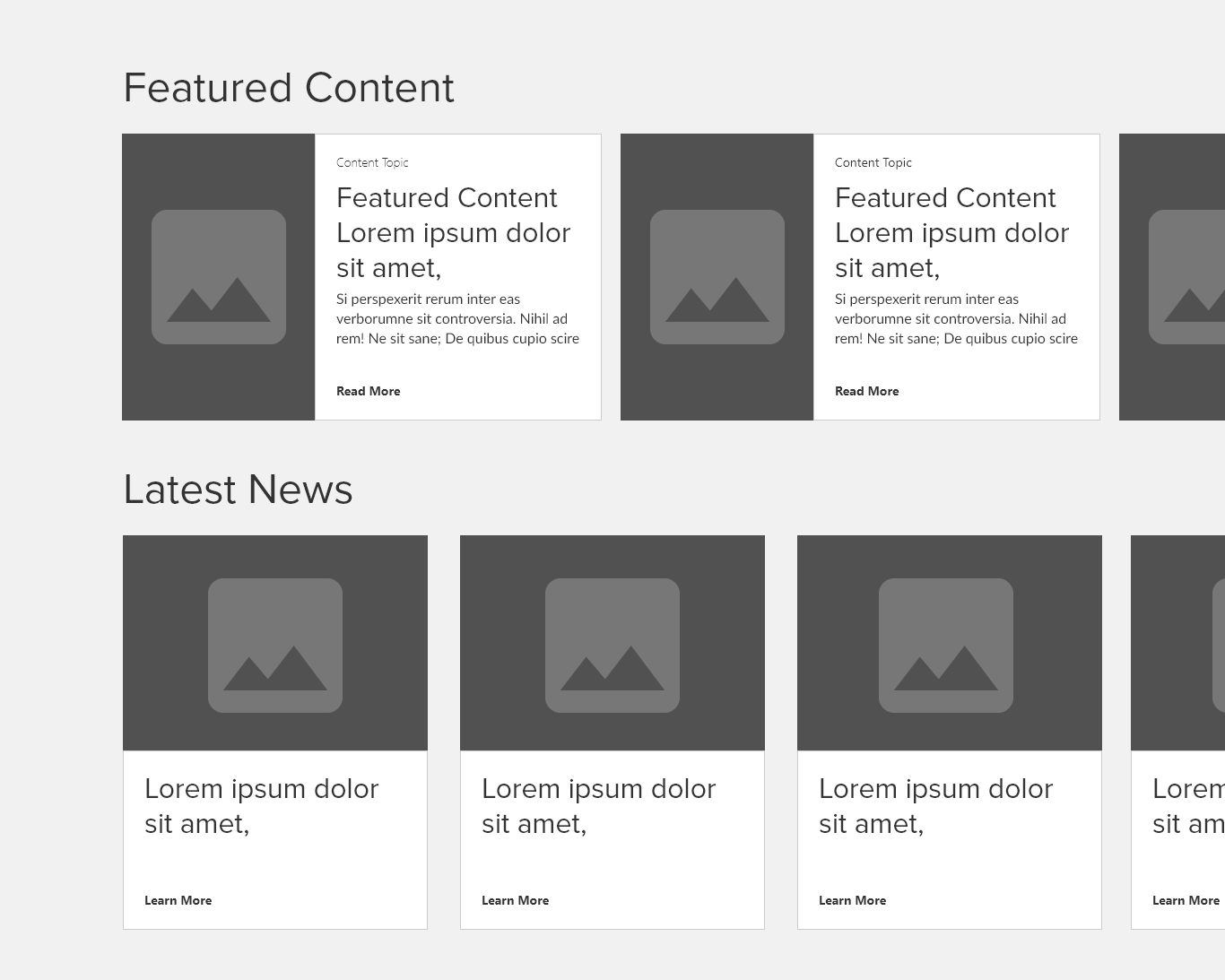Viewport: 1225px width, 980px height.
Task: Click the Featured Content section heading
Action: [x=289, y=88]
